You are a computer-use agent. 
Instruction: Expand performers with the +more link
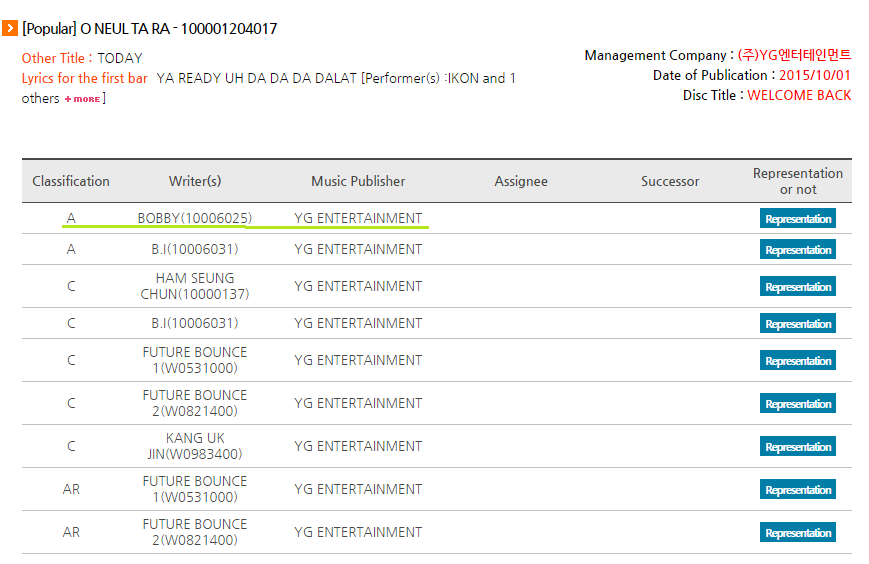pyautogui.click(x=83, y=99)
